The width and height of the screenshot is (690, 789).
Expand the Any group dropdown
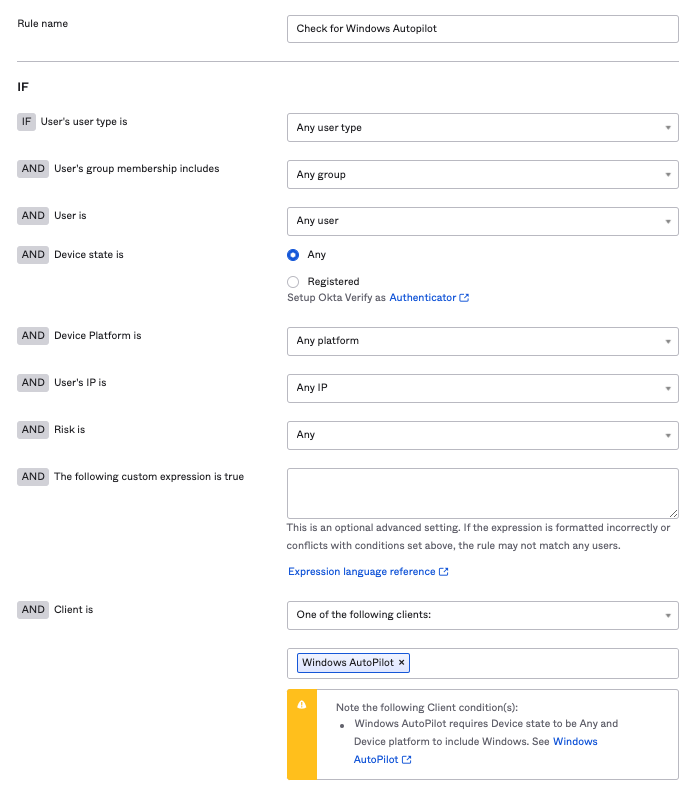(x=482, y=175)
